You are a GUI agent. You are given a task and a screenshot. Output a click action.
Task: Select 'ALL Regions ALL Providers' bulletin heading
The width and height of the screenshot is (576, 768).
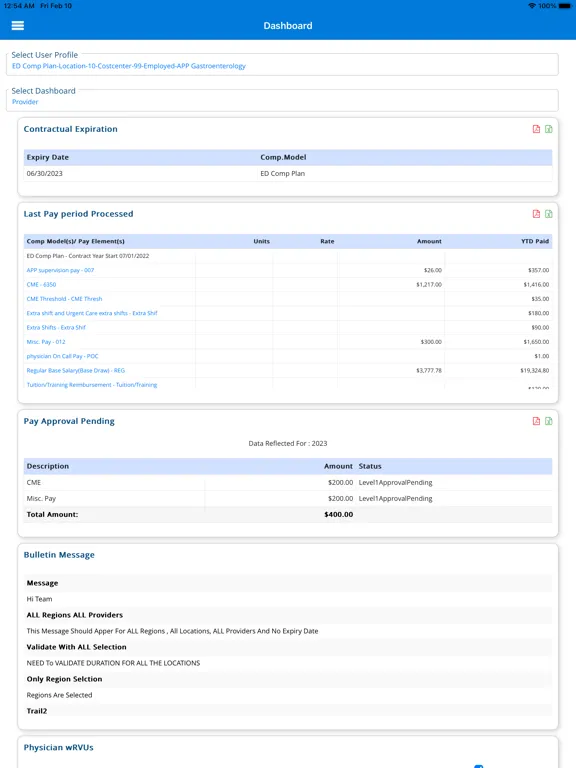pos(74,615)
